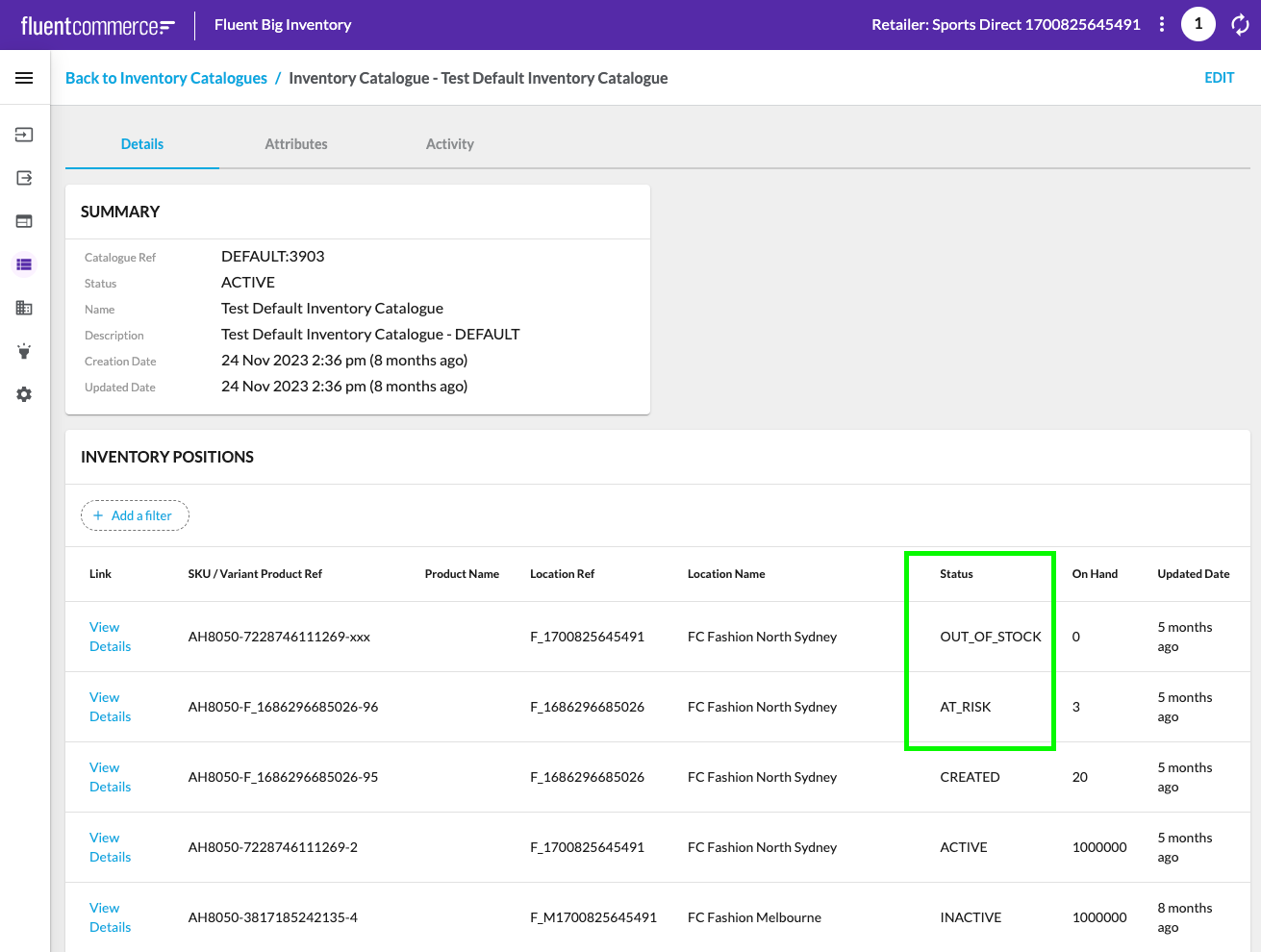Click Back to Inventory Catalogues breadcrumb
This screenshot has height=952, width=1261.
[x=165, y=78]
